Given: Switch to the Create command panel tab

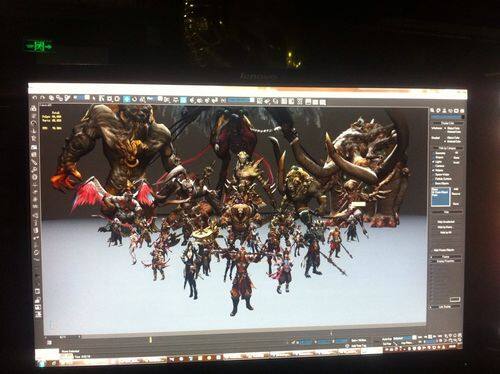Looking at the screenshot, I should (433, 110).
